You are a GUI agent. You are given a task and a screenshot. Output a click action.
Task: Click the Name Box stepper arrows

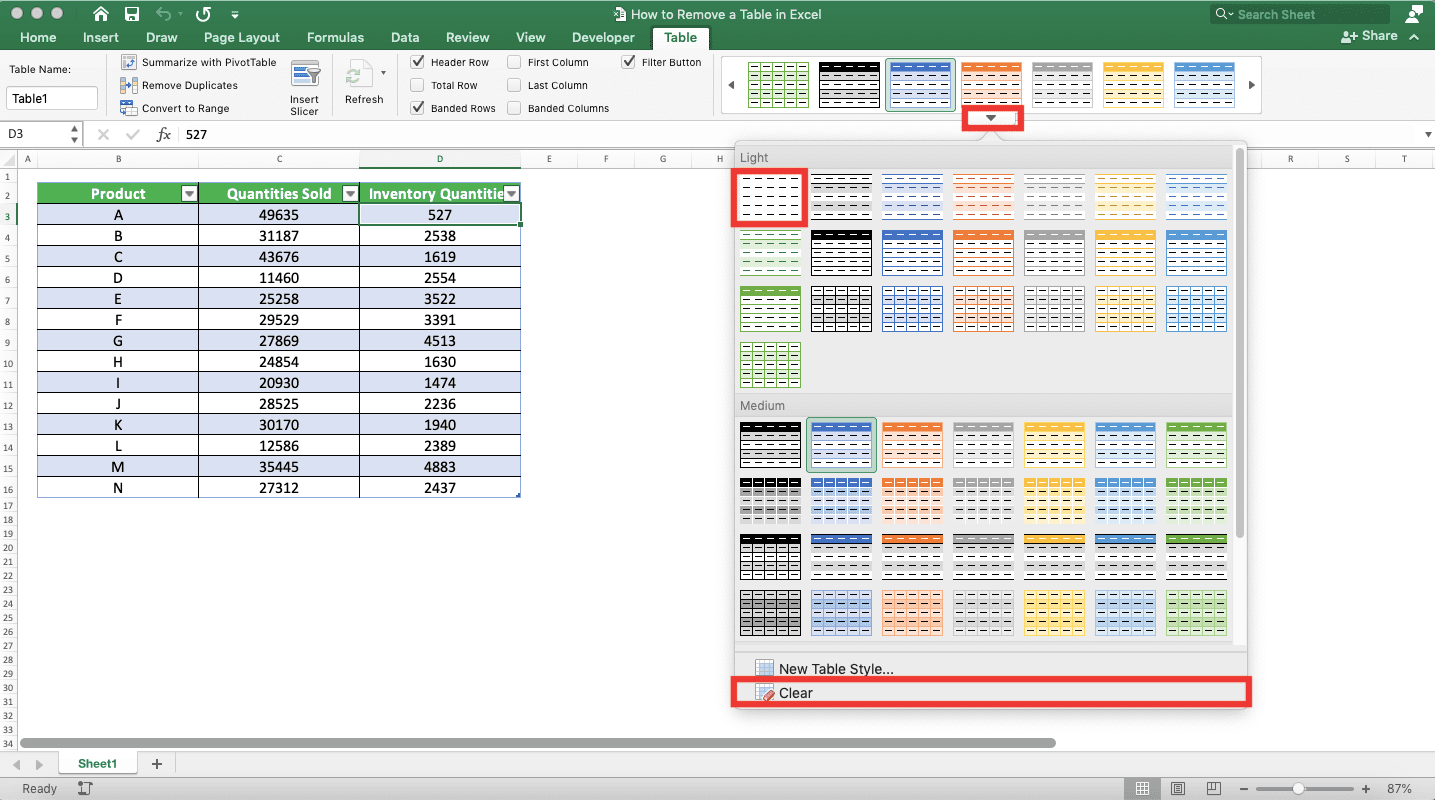click(x=74, y=134)
